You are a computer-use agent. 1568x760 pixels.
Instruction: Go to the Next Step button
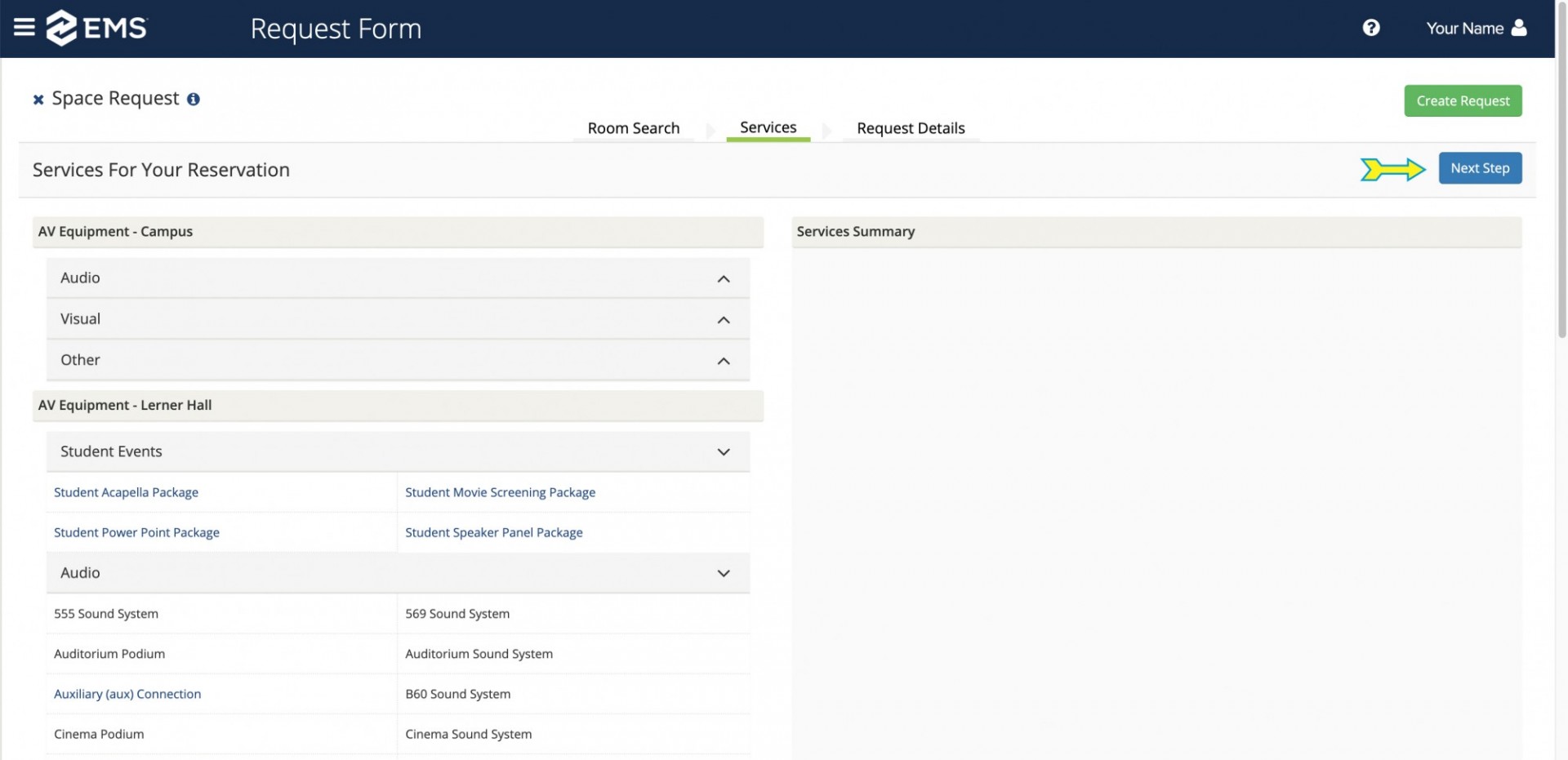click(1480, 168)
